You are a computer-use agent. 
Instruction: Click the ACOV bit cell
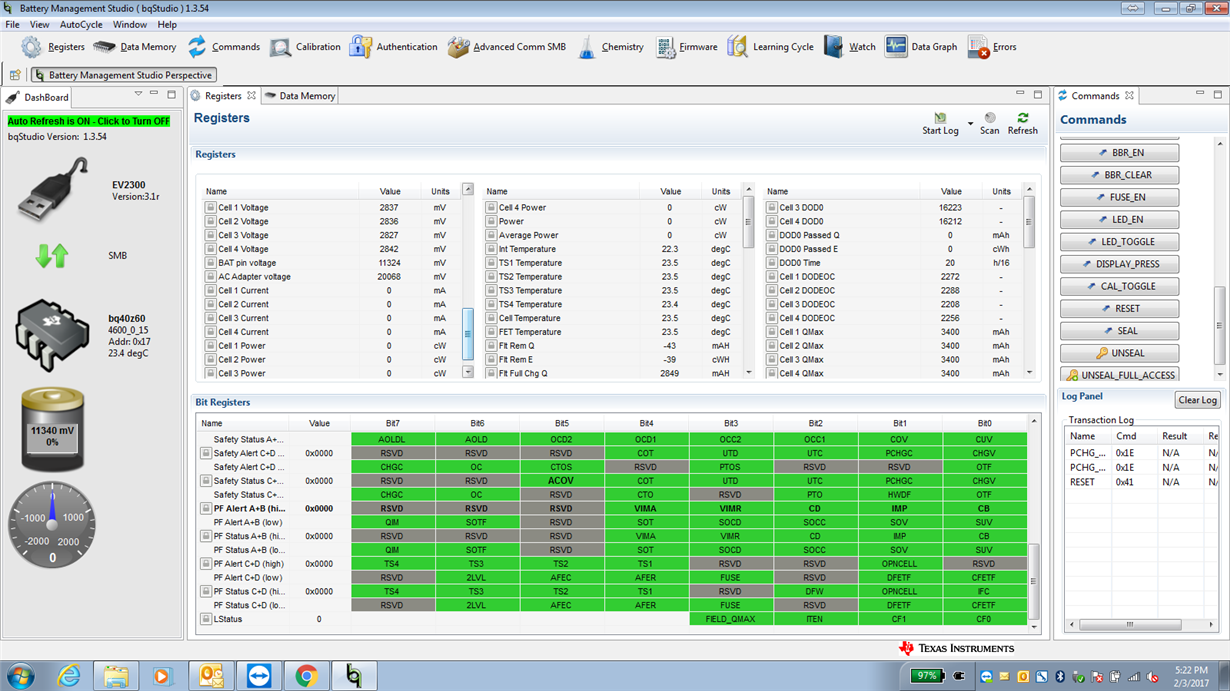[561, 481]
